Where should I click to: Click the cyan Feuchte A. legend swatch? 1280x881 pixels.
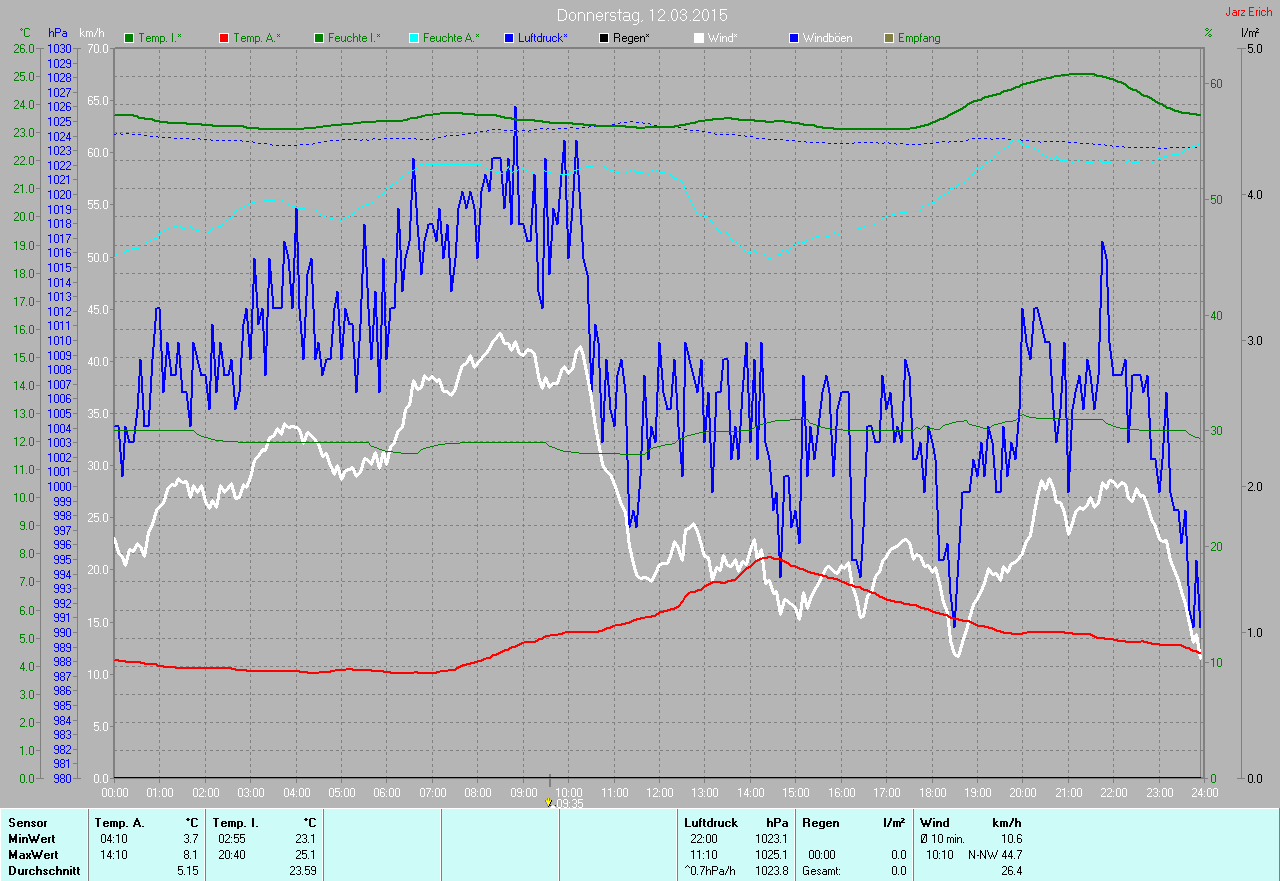[414, 38]
